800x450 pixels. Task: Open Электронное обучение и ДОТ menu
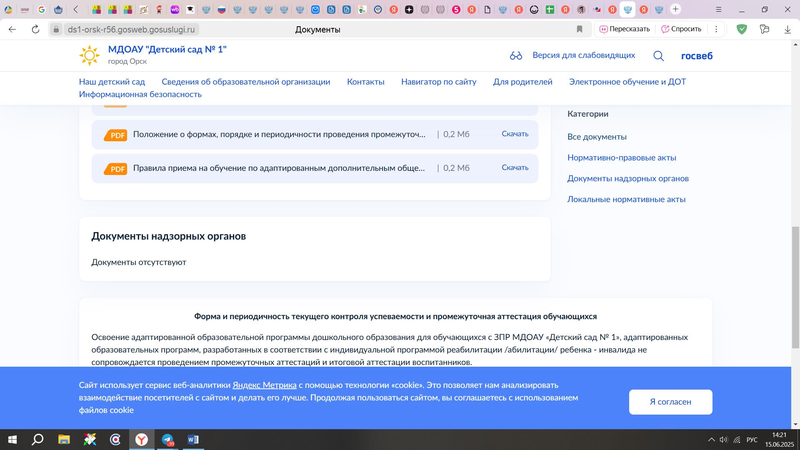pyautogui.click(x=628, y=82)
